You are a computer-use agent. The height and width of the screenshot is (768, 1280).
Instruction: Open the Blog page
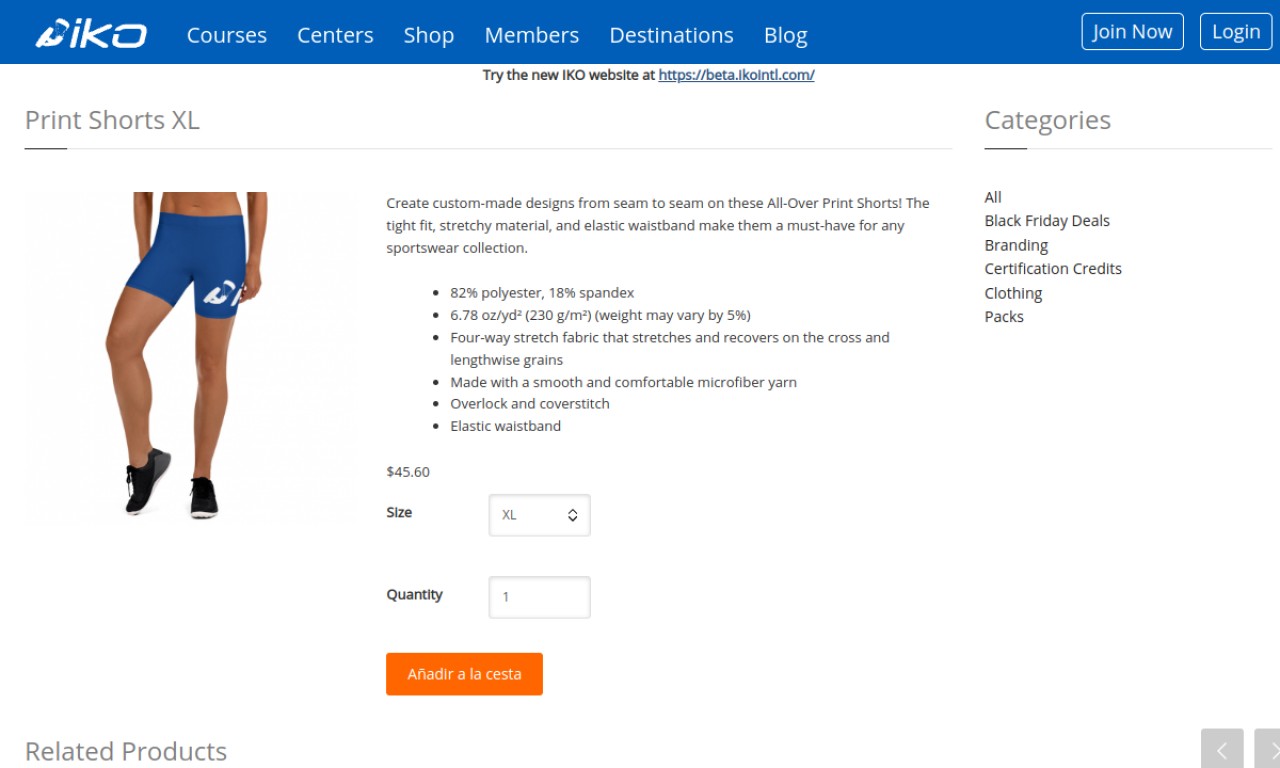[785, 35]
